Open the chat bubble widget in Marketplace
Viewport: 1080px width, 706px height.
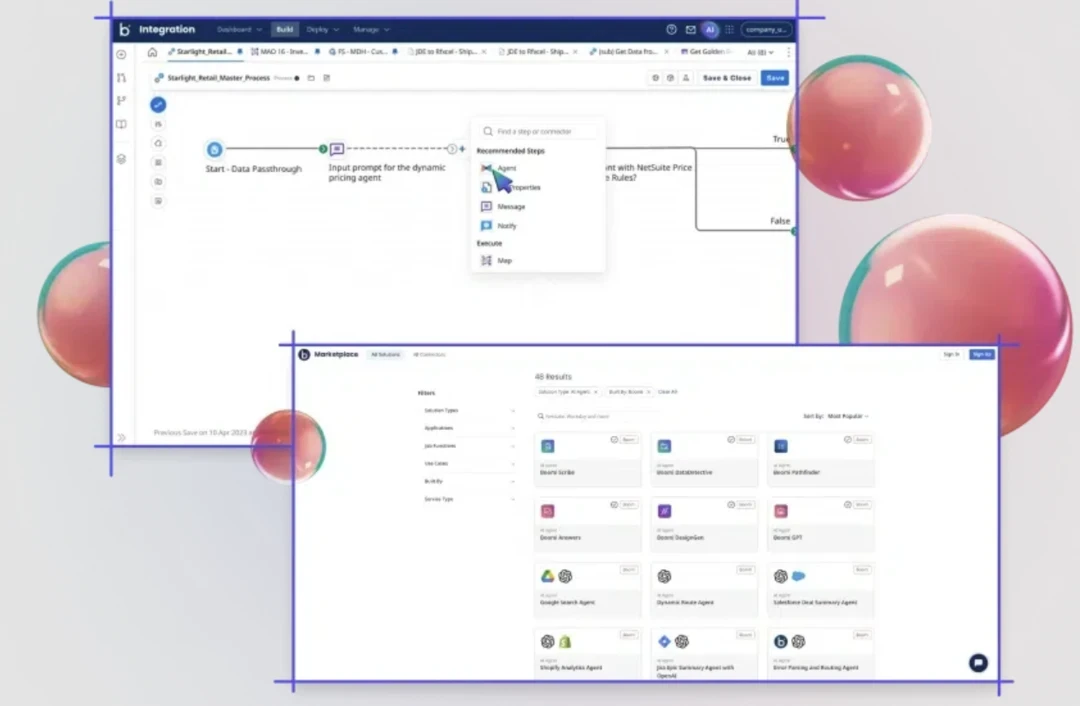click(x=978, y=663)
